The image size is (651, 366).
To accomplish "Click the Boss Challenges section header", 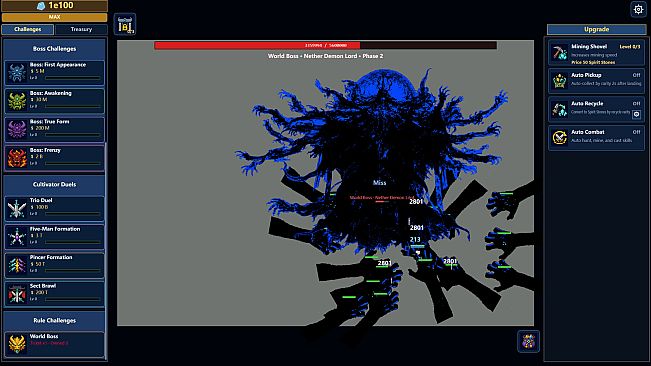I will [54, 49].
